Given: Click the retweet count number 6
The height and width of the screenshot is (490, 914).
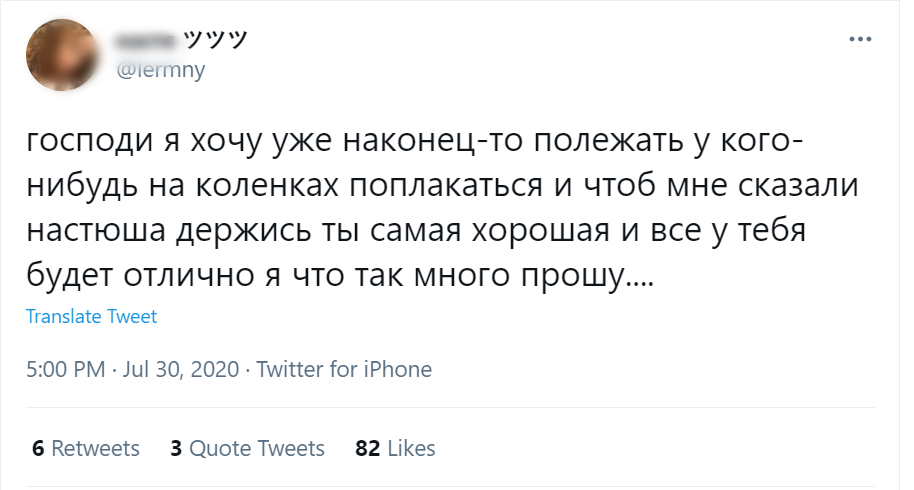Looking at the screenshot, I should pyautogui.click(x=38, y=448).
